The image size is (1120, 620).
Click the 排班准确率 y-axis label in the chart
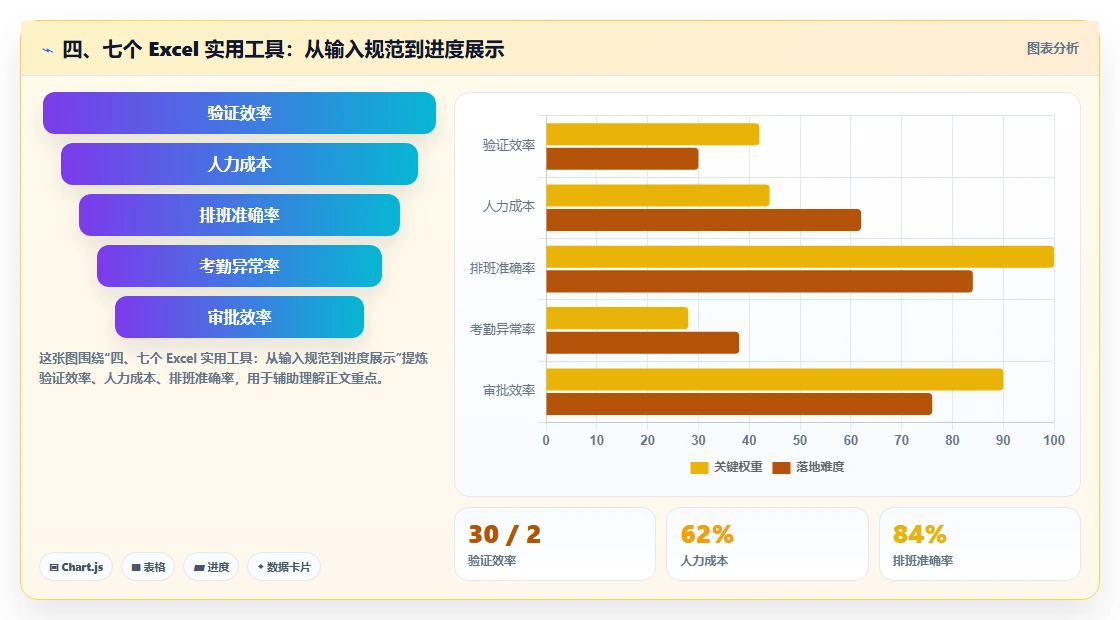[502, 269]
